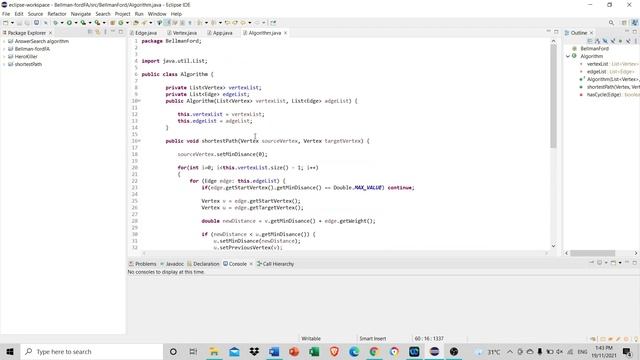Toggle Sort alphabetically in Outline toolbar

point(598,41)
